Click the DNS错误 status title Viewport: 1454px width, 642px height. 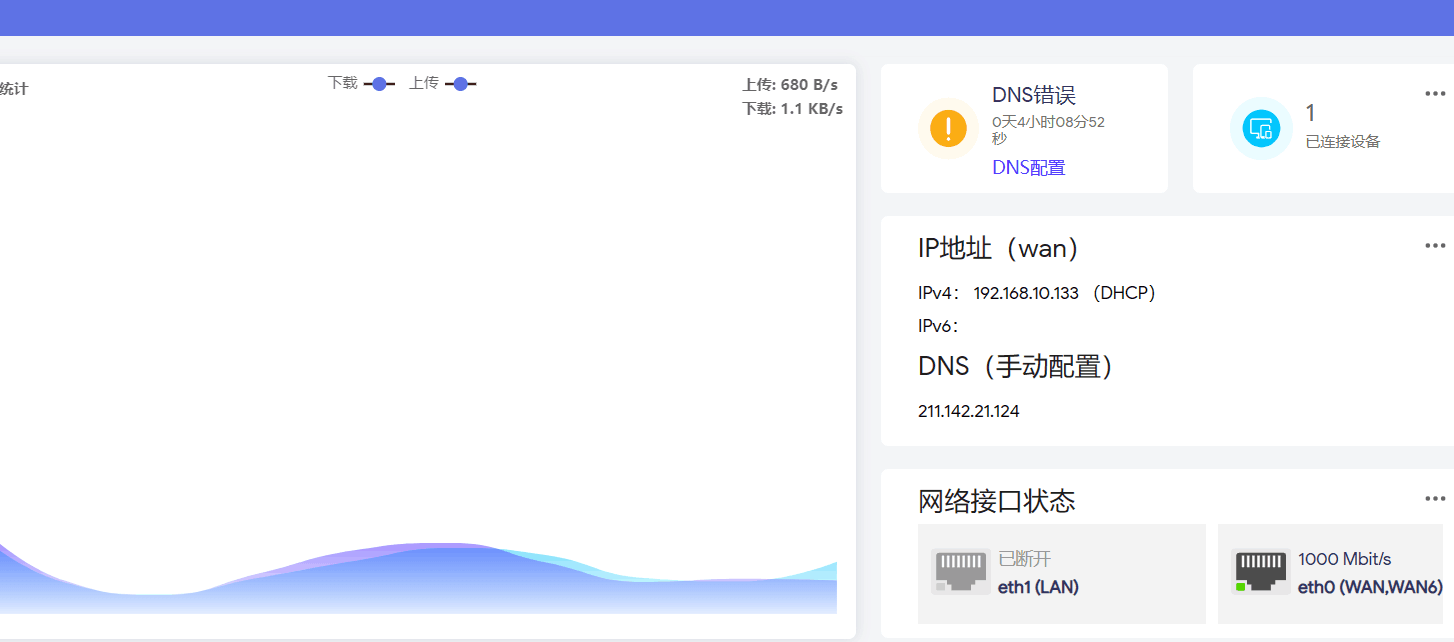(x=1033, y=95)
